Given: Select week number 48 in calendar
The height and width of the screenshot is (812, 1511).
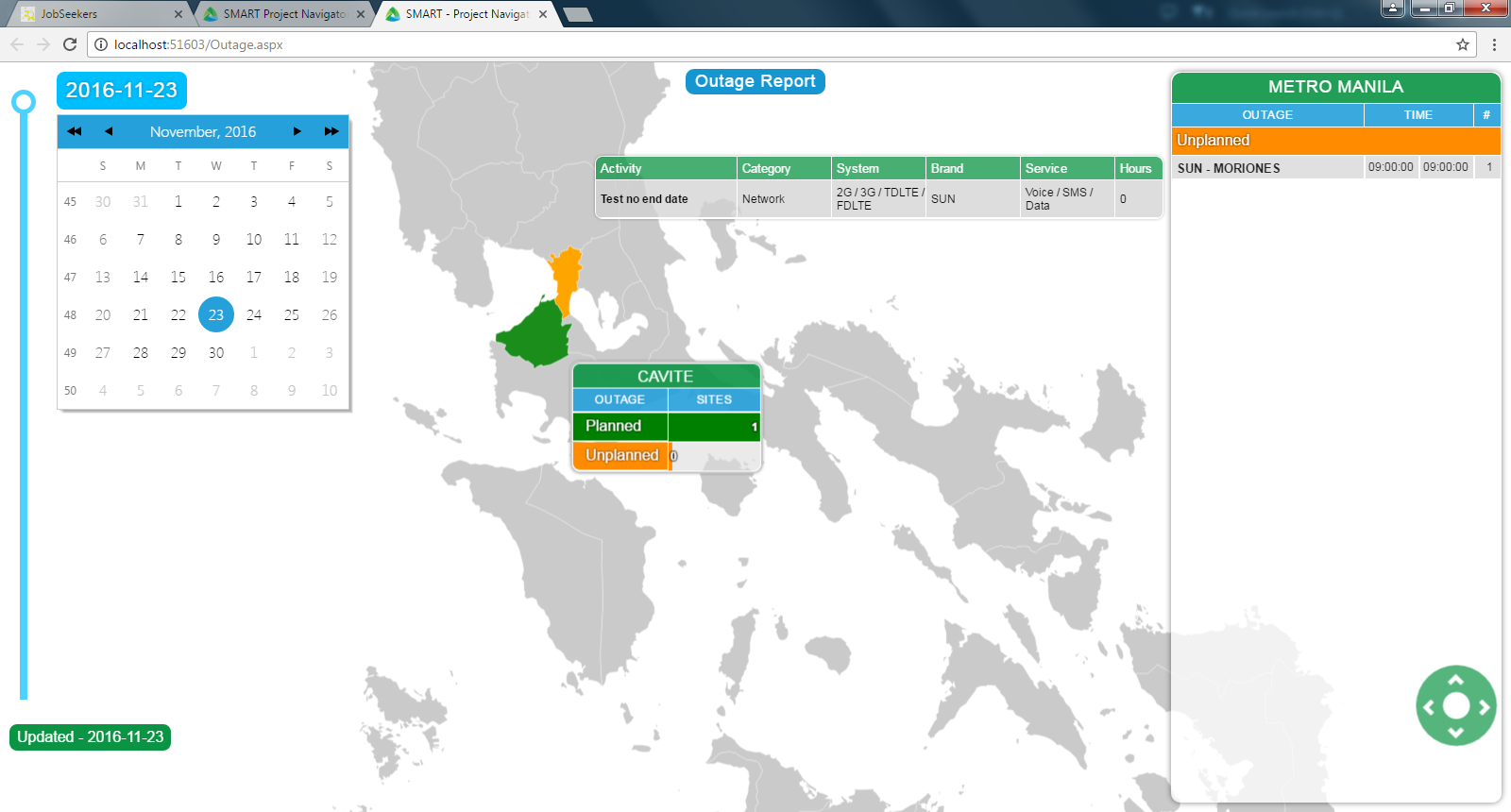Looking at the screenshot, I should (70, 314).
